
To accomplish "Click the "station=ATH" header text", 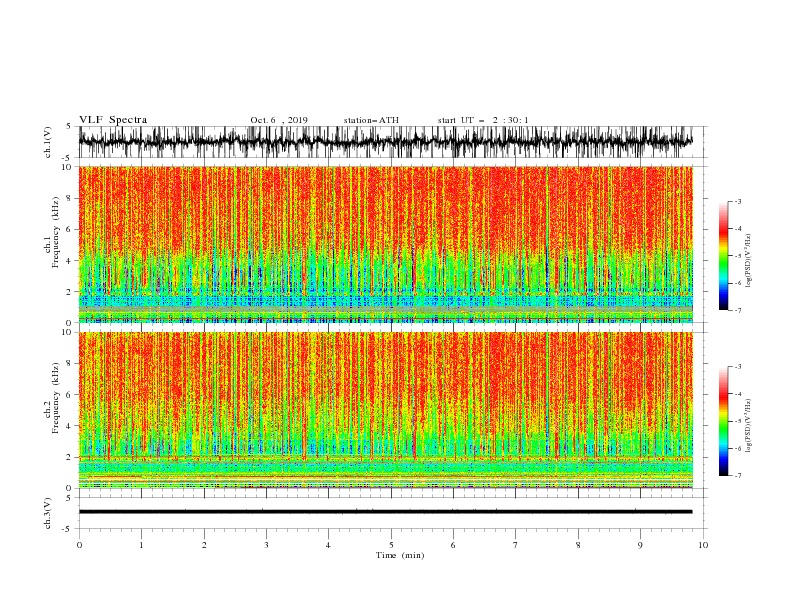I will [371, 120].
